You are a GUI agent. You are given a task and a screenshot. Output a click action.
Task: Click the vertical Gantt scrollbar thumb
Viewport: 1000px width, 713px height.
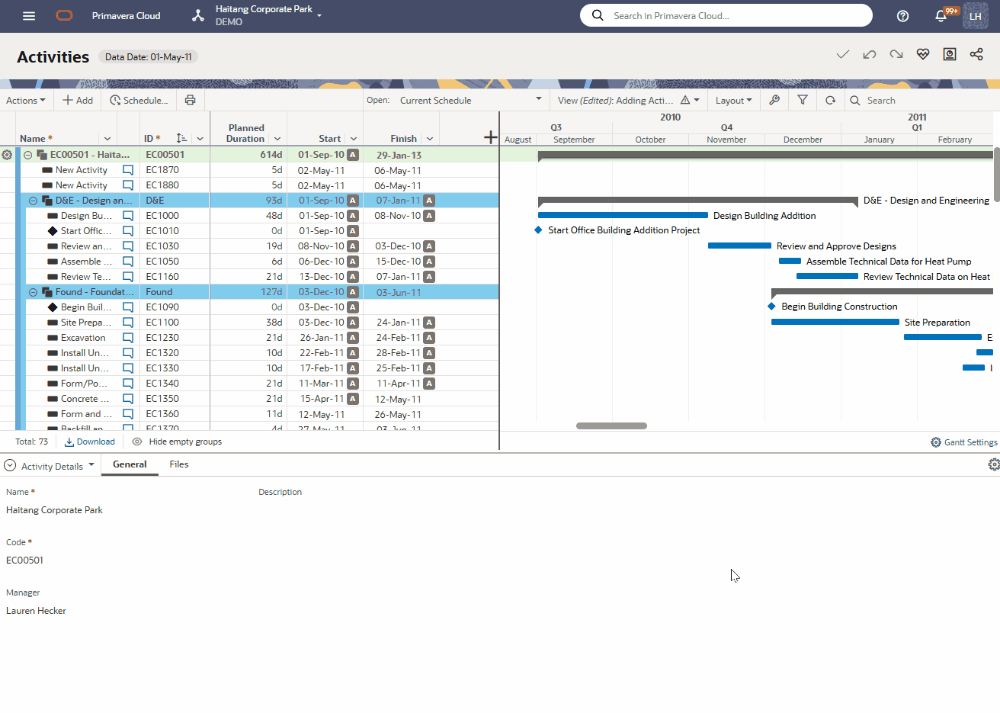pyautogui.click(x=997, y=174)
